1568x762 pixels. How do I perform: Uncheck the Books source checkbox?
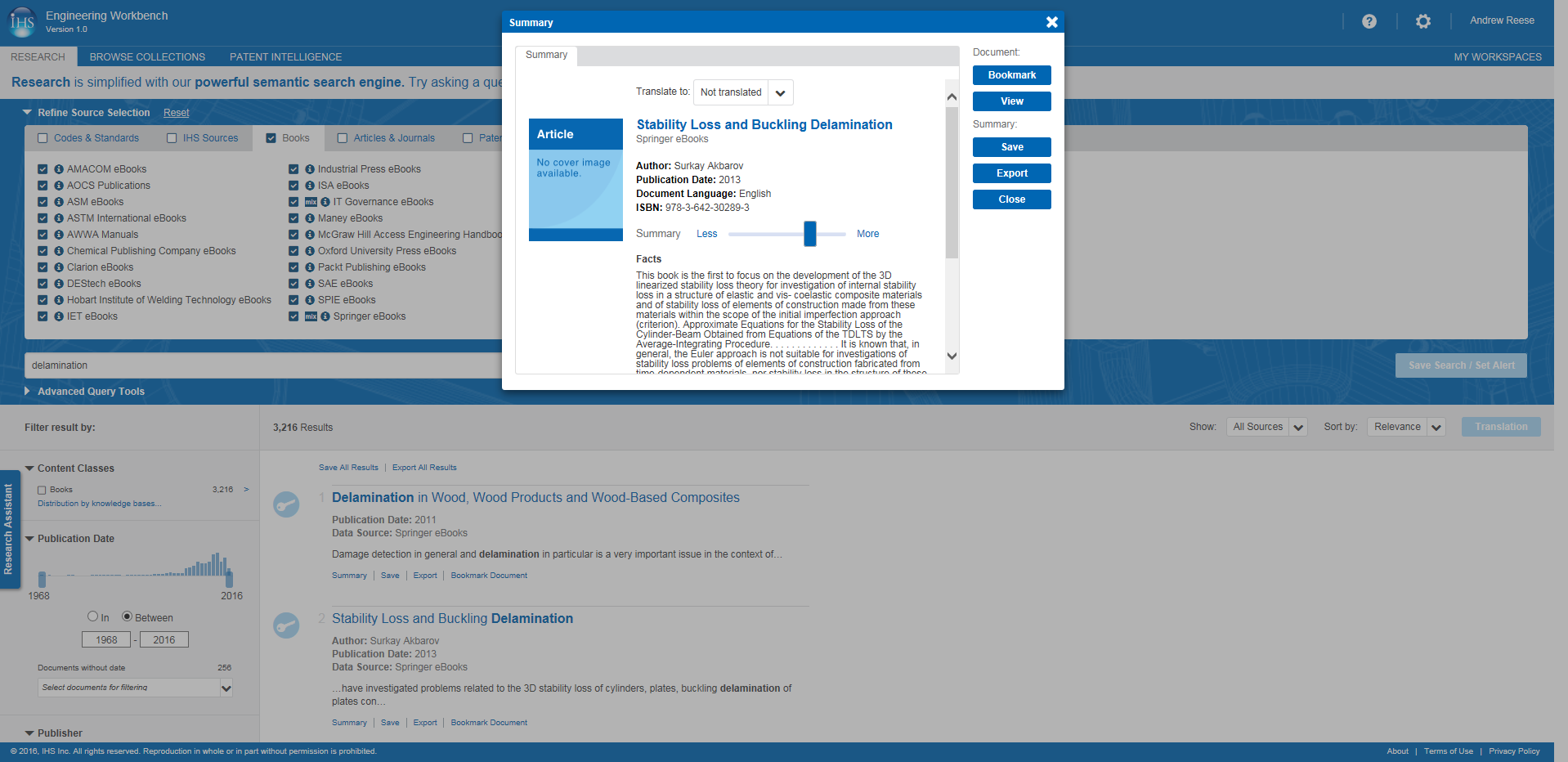coord(271,138)
